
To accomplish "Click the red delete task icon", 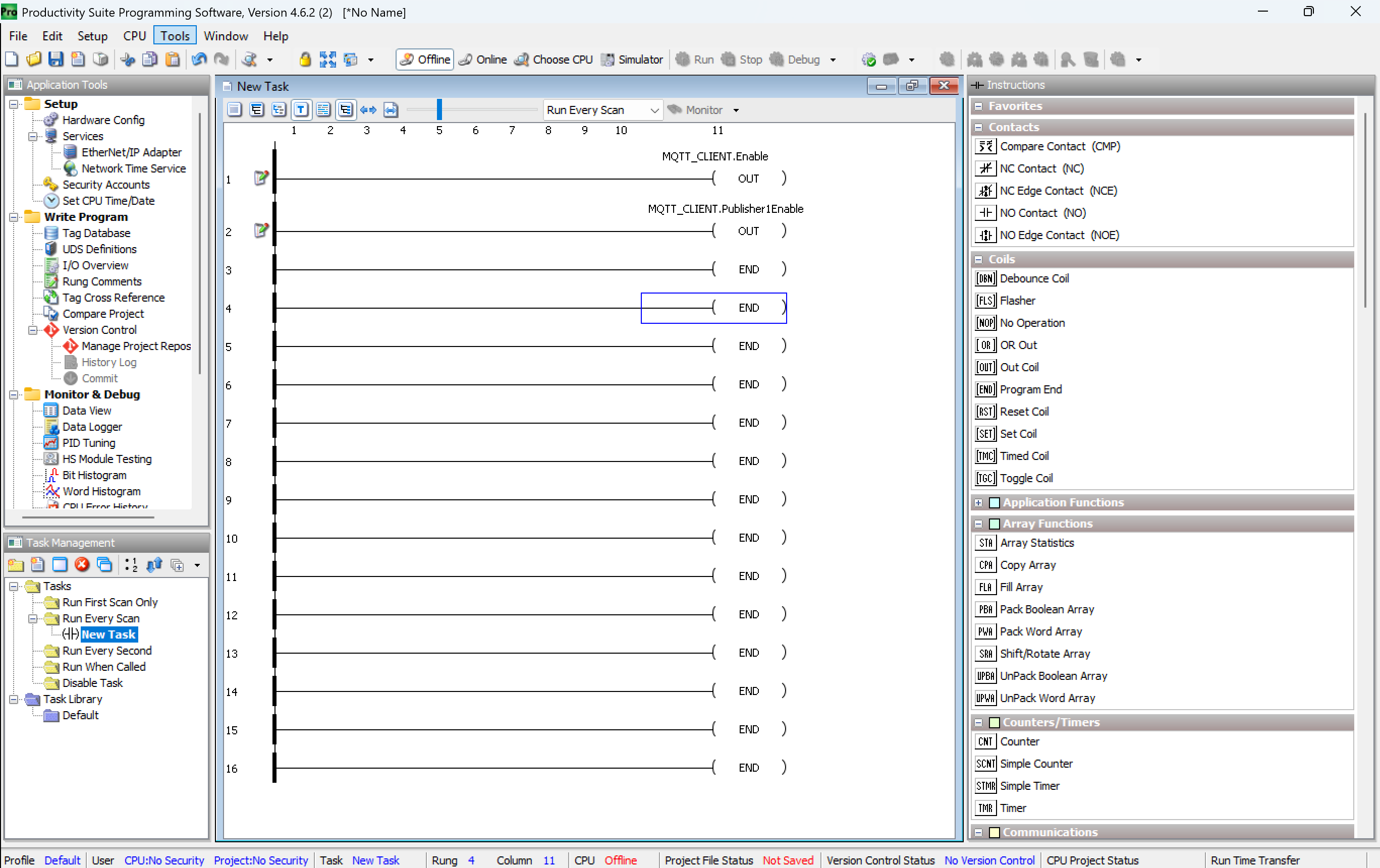I will [82, 564].
